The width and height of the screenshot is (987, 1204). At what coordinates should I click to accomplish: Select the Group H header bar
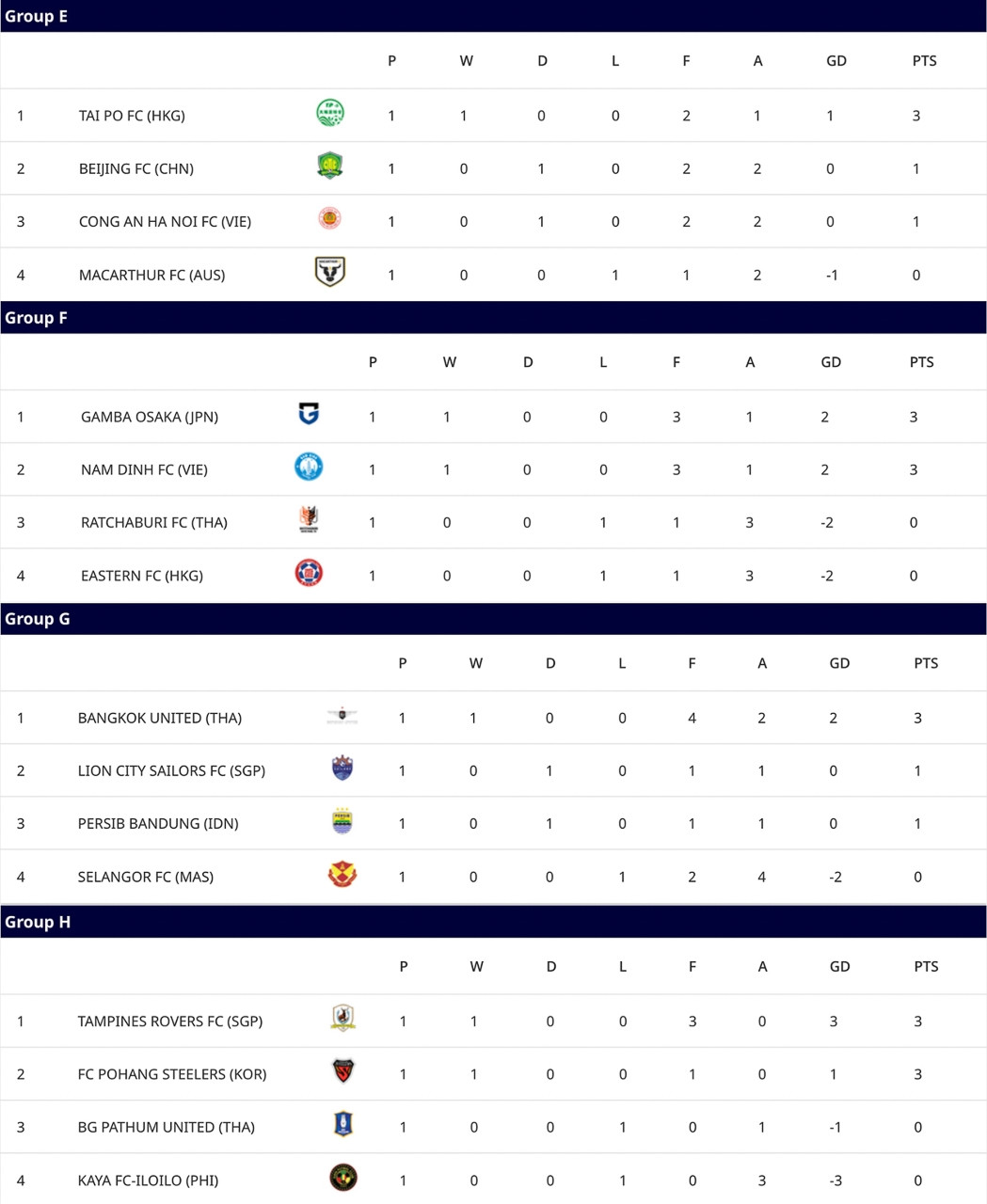(x=493, y=922)
